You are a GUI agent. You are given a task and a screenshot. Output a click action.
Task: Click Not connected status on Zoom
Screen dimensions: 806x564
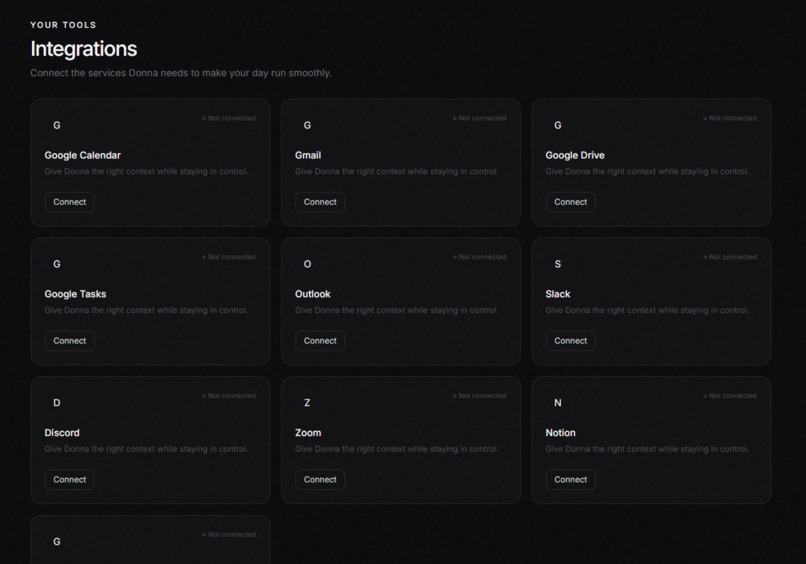[479, 396]
